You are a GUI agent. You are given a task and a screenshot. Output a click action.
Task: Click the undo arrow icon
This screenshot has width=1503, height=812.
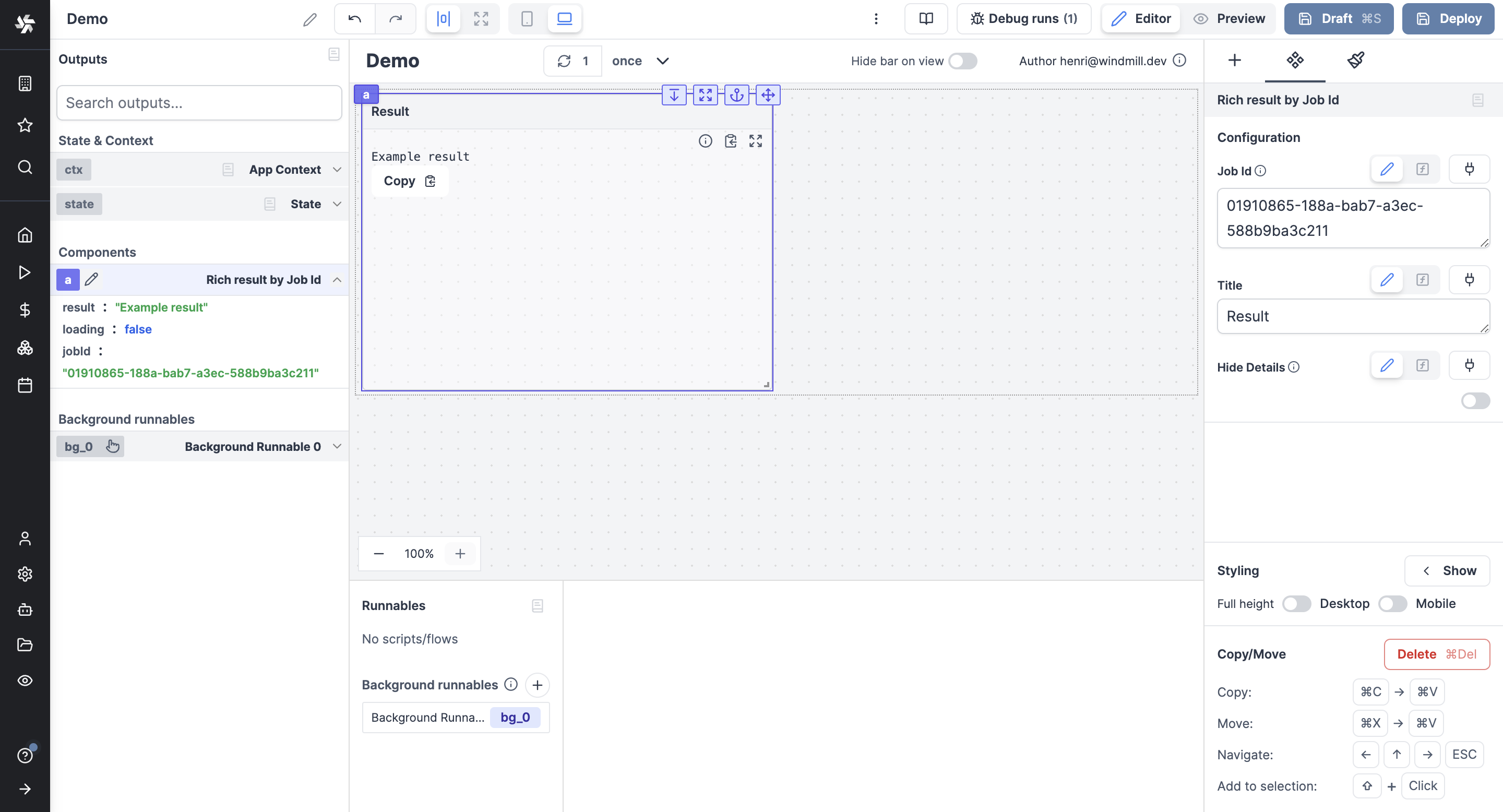tap(354, 18)
